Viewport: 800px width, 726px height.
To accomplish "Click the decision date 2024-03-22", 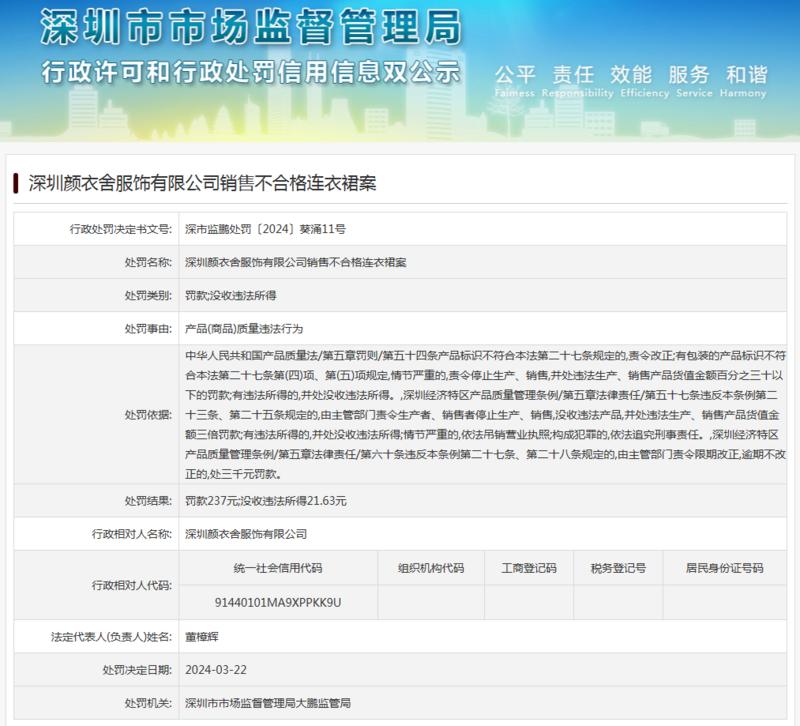I will 216,670.
